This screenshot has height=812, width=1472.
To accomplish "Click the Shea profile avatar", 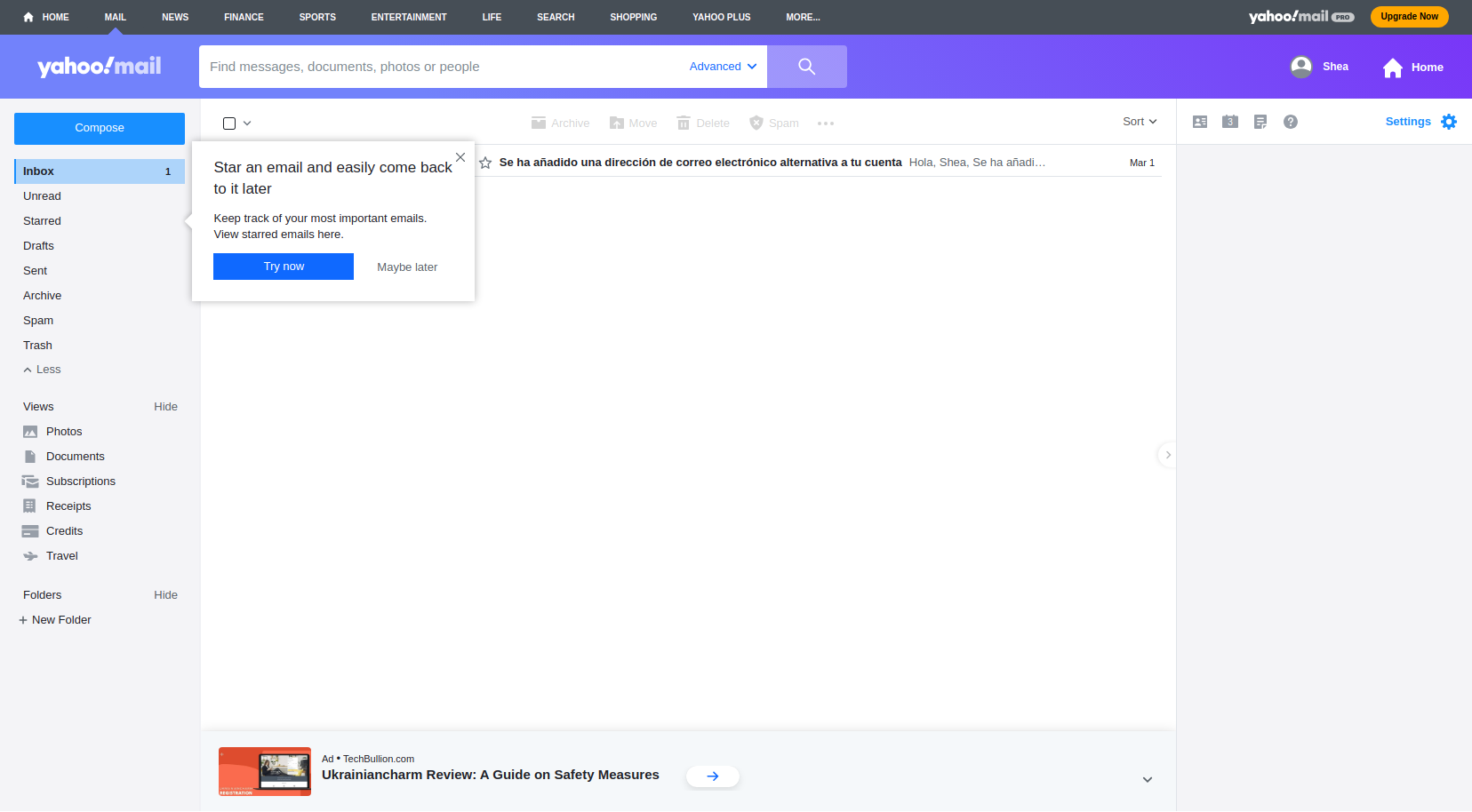I will point(1301,67).
